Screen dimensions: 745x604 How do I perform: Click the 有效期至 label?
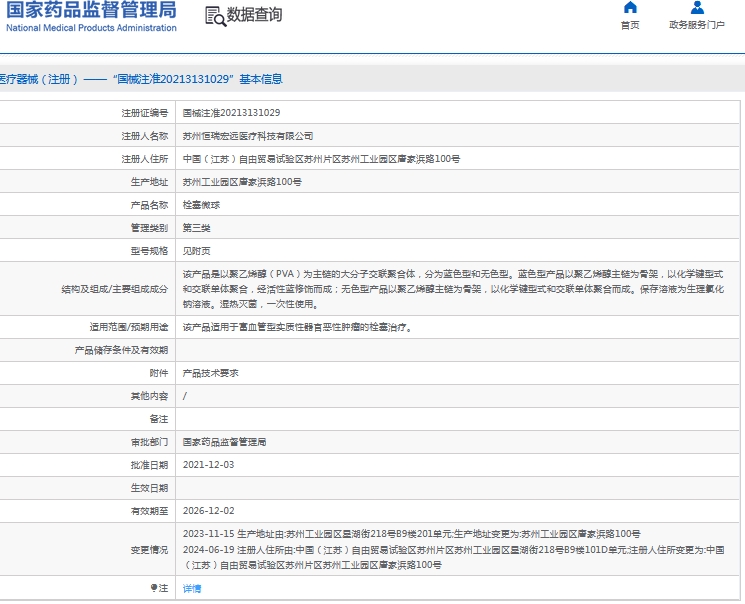click(149, 511)
